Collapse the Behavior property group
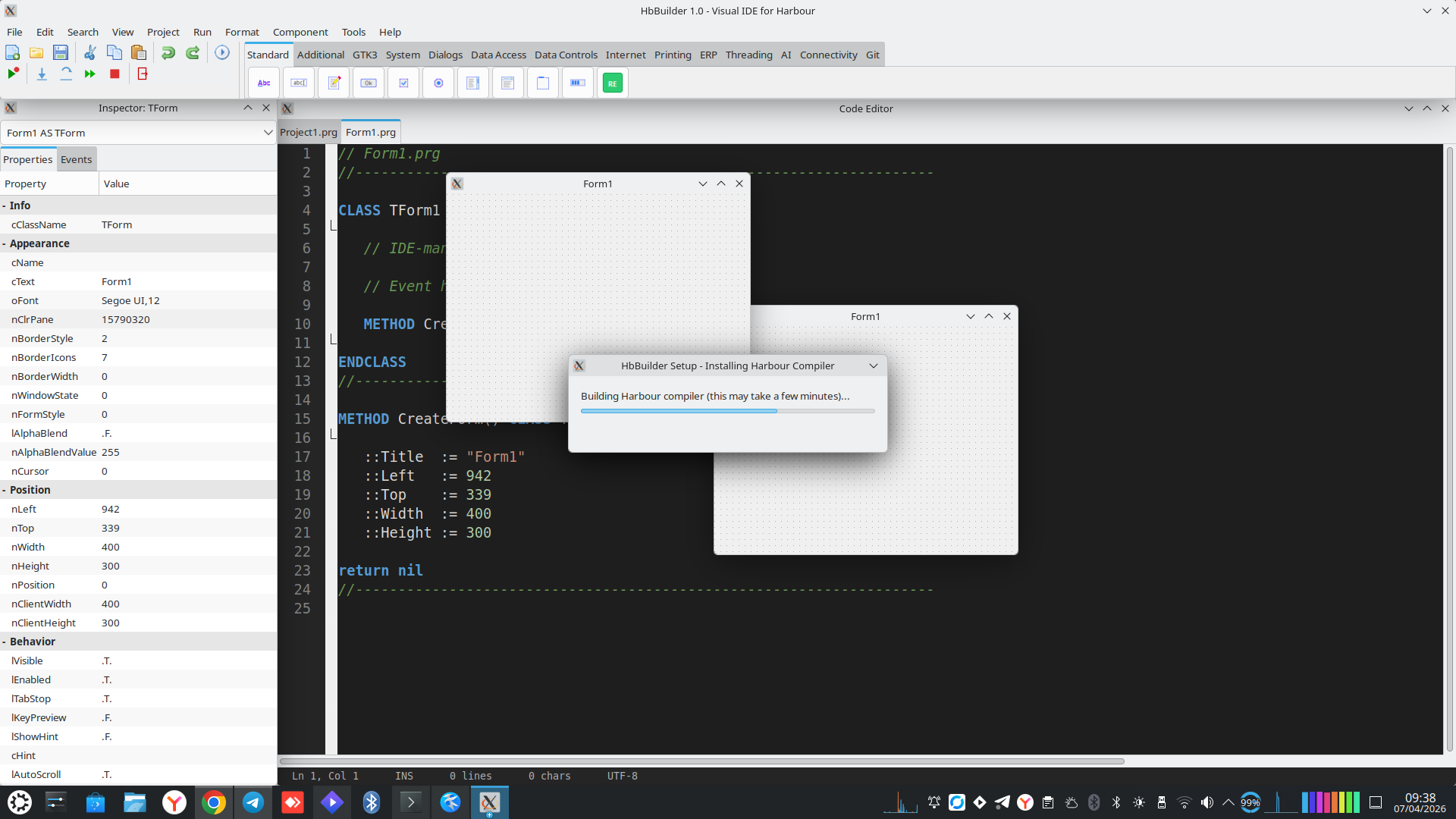 pyautogui.click(x=5, y=642)
